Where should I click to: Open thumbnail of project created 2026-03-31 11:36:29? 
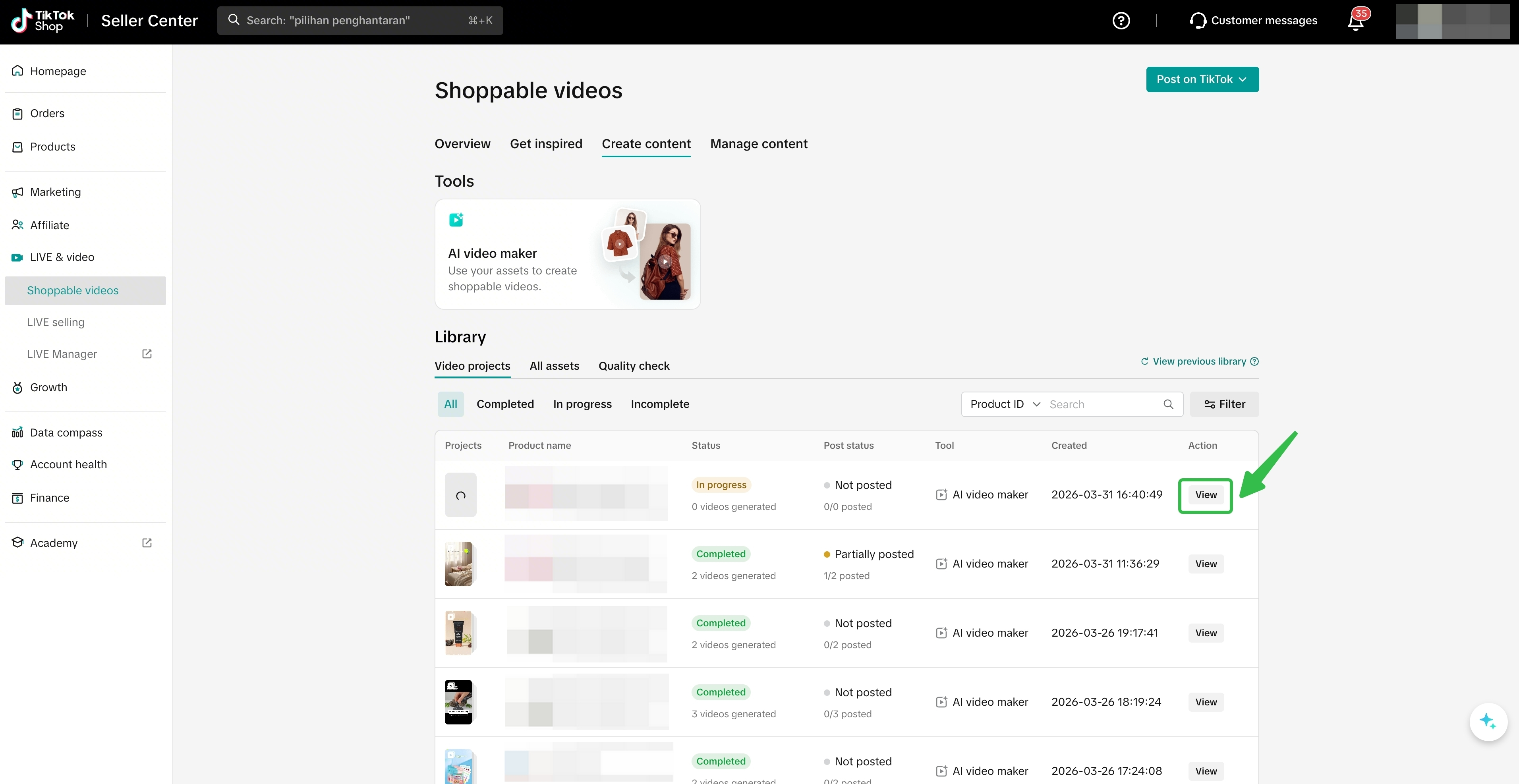[x=459, y=564]
